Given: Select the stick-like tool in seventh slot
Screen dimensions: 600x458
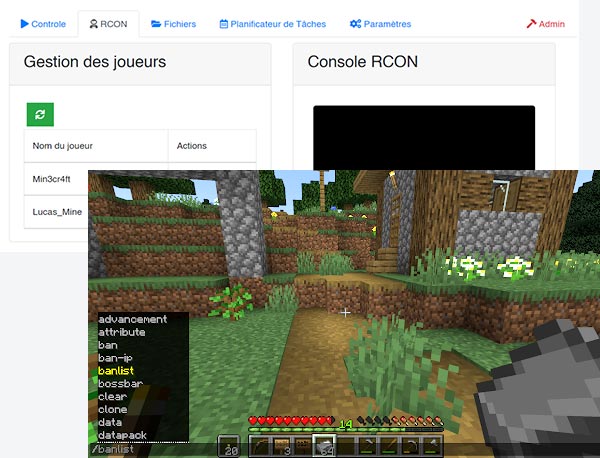Looking at the screenshot, I should pyautogui.click(x=390, y=446).
